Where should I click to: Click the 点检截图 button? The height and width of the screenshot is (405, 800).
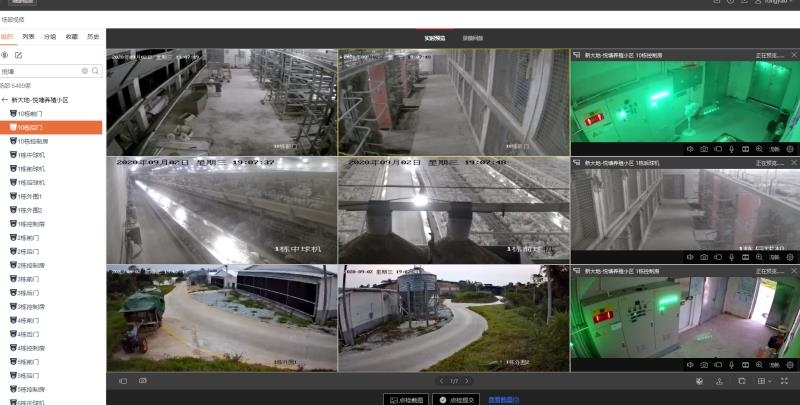[406, 400]
